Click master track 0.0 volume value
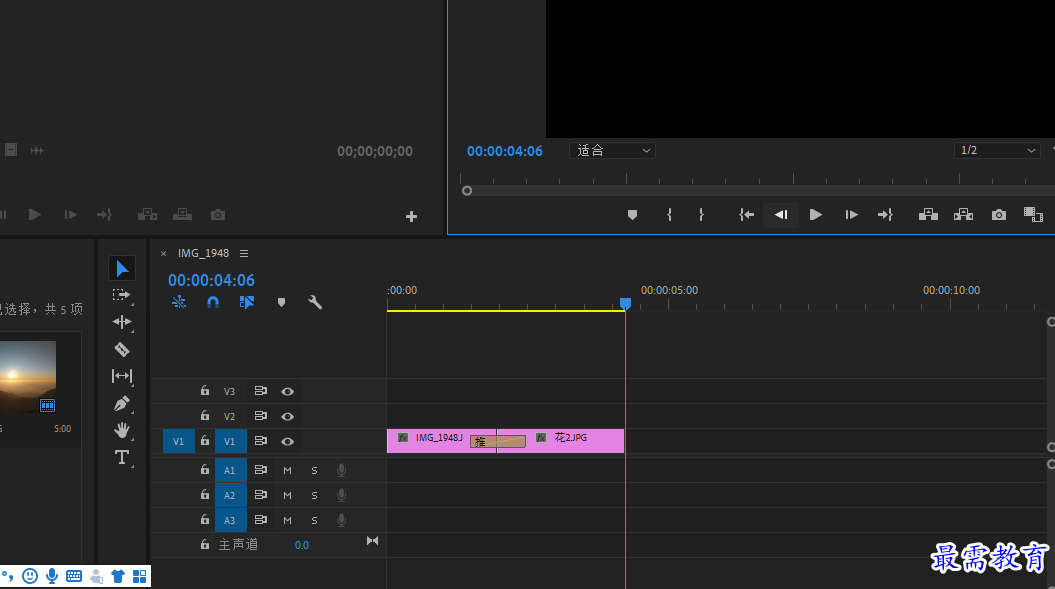Screen dimensions: 1055x589 tap(301, 545)
